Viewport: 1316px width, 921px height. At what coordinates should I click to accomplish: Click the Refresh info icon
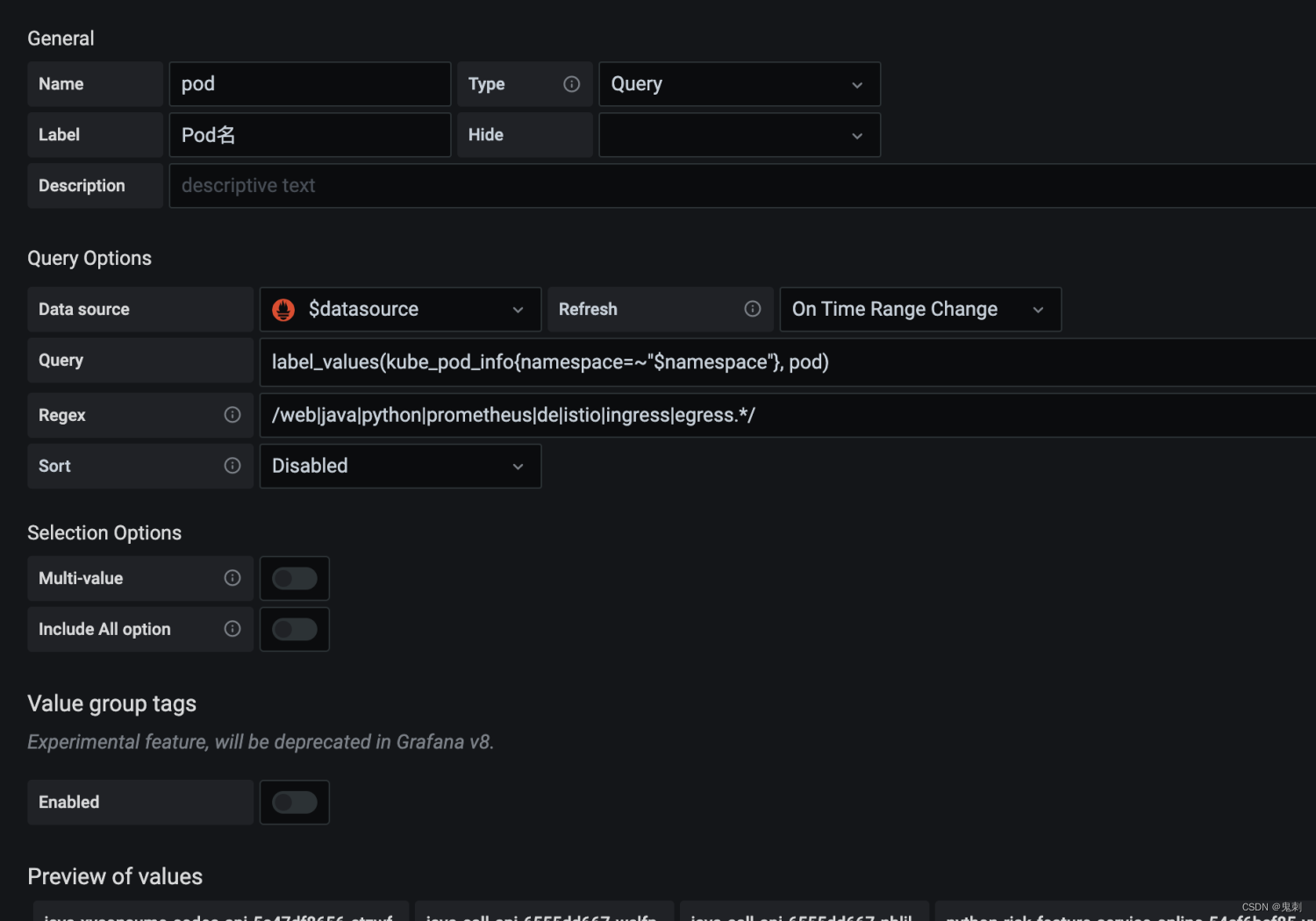753,309
